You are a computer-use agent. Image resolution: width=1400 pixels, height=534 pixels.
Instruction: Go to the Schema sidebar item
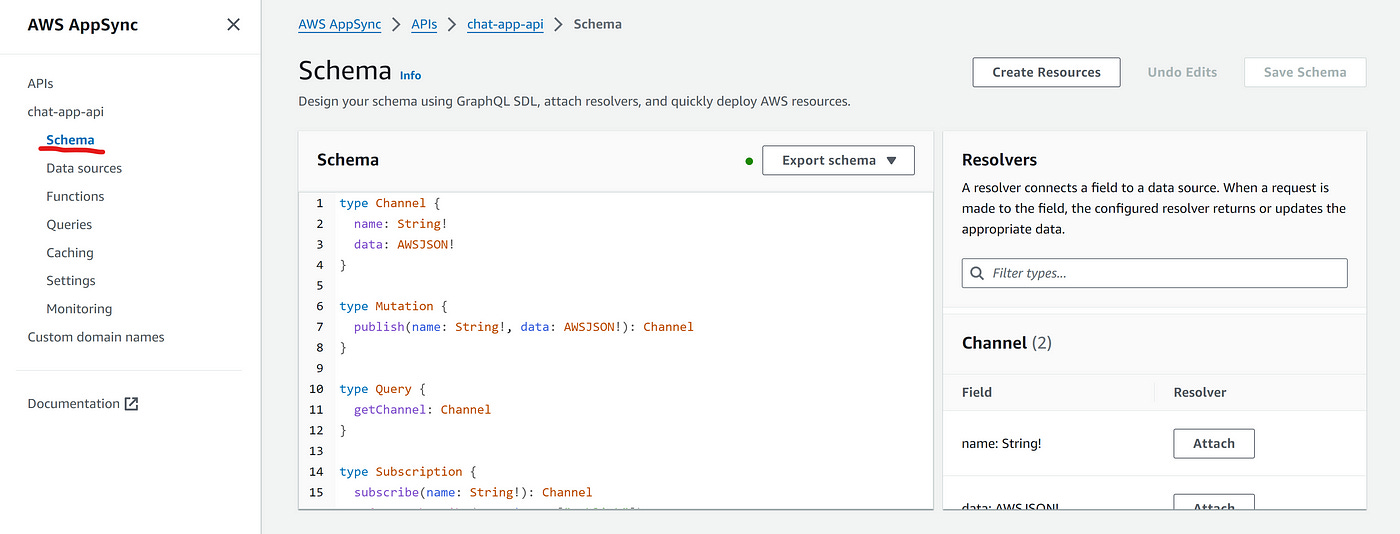pos(70,140)
